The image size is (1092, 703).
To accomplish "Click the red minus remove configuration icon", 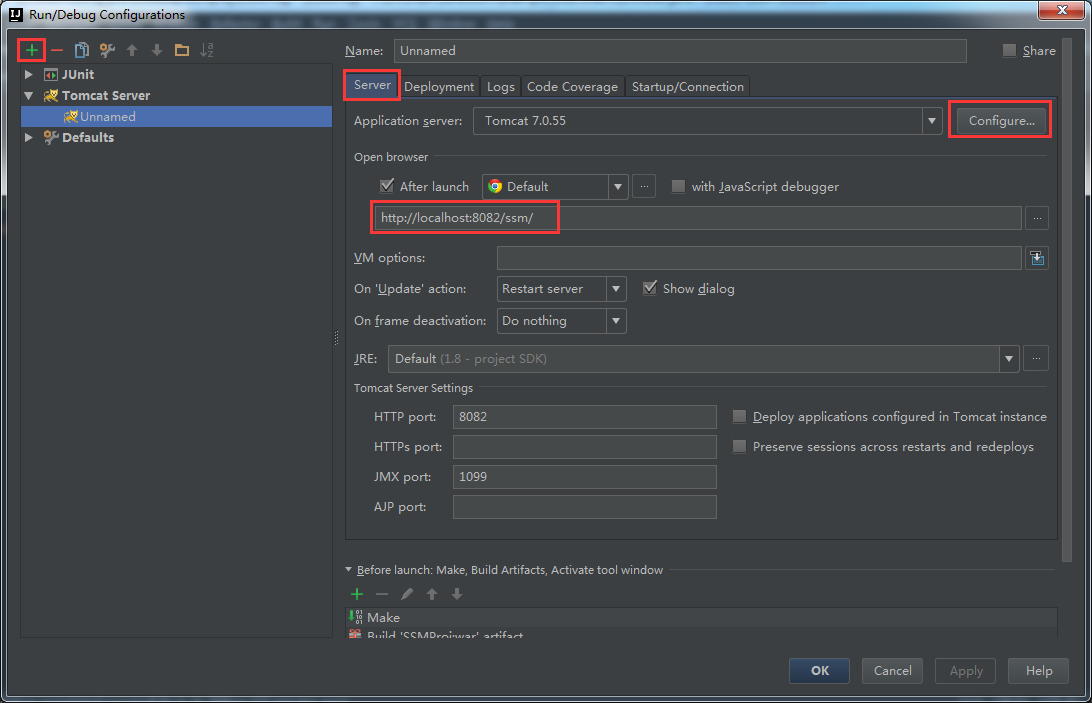I will (x=57, y=50).
